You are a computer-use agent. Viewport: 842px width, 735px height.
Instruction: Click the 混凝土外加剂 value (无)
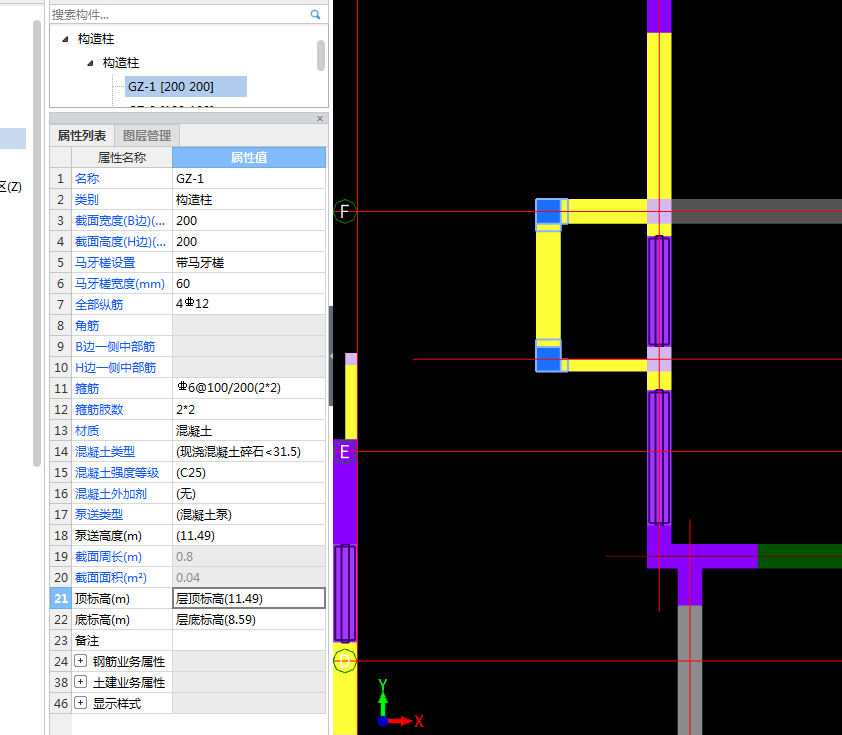coord(249,493)
